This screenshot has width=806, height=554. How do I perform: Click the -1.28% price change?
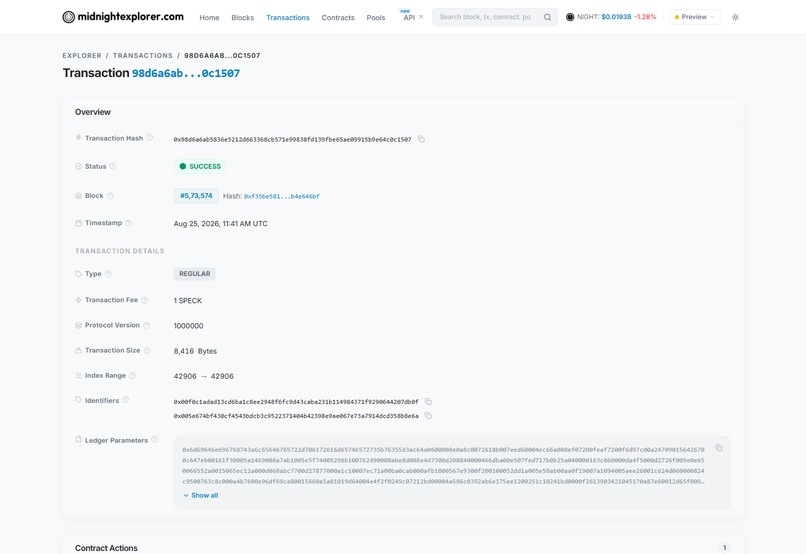(645, 17)
